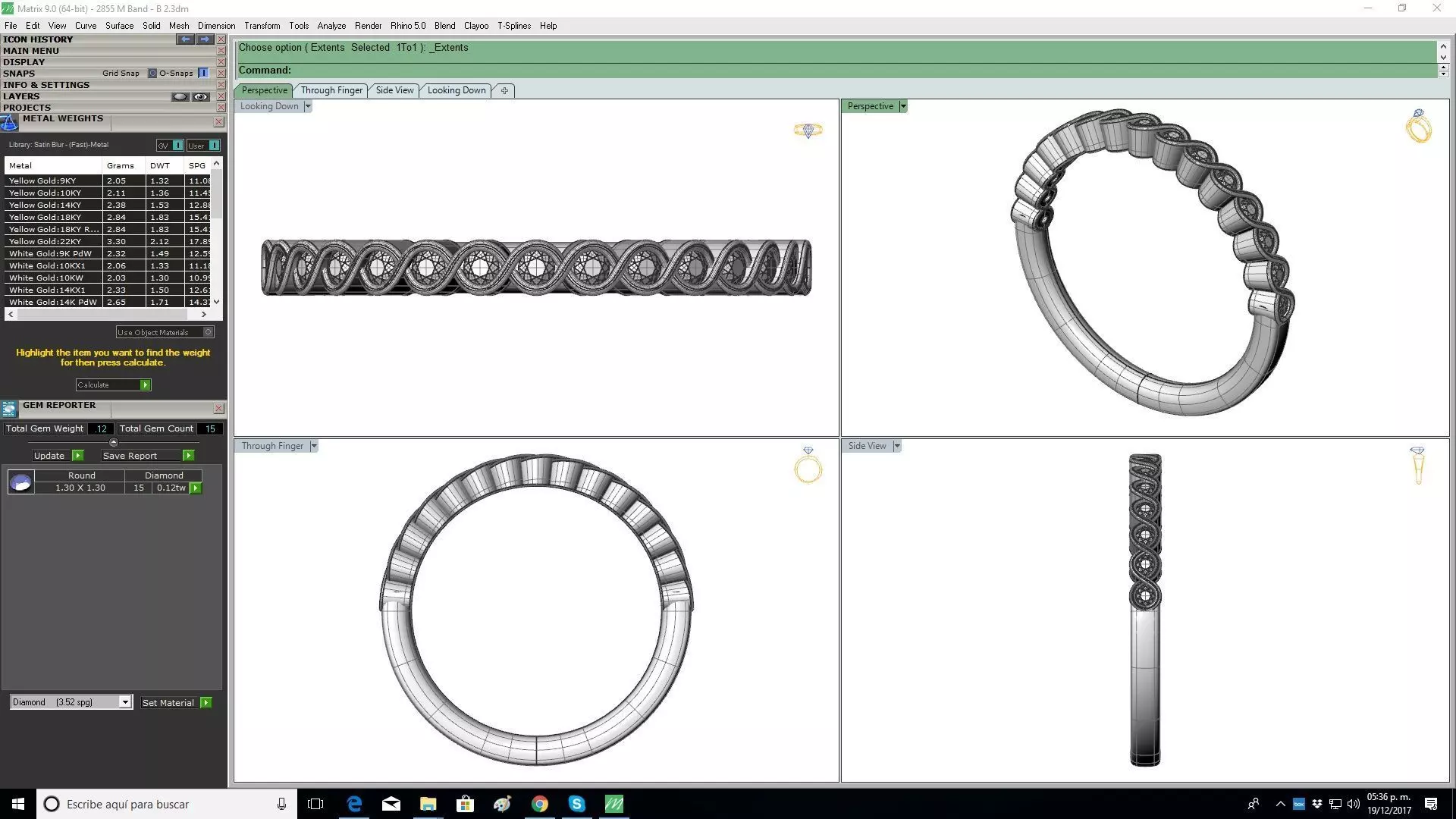Image resolution: width=1456 pixels, height=819 pixels.
Task: Open the Through Finger viewport dropdown arrow
Action: (314, 447)
